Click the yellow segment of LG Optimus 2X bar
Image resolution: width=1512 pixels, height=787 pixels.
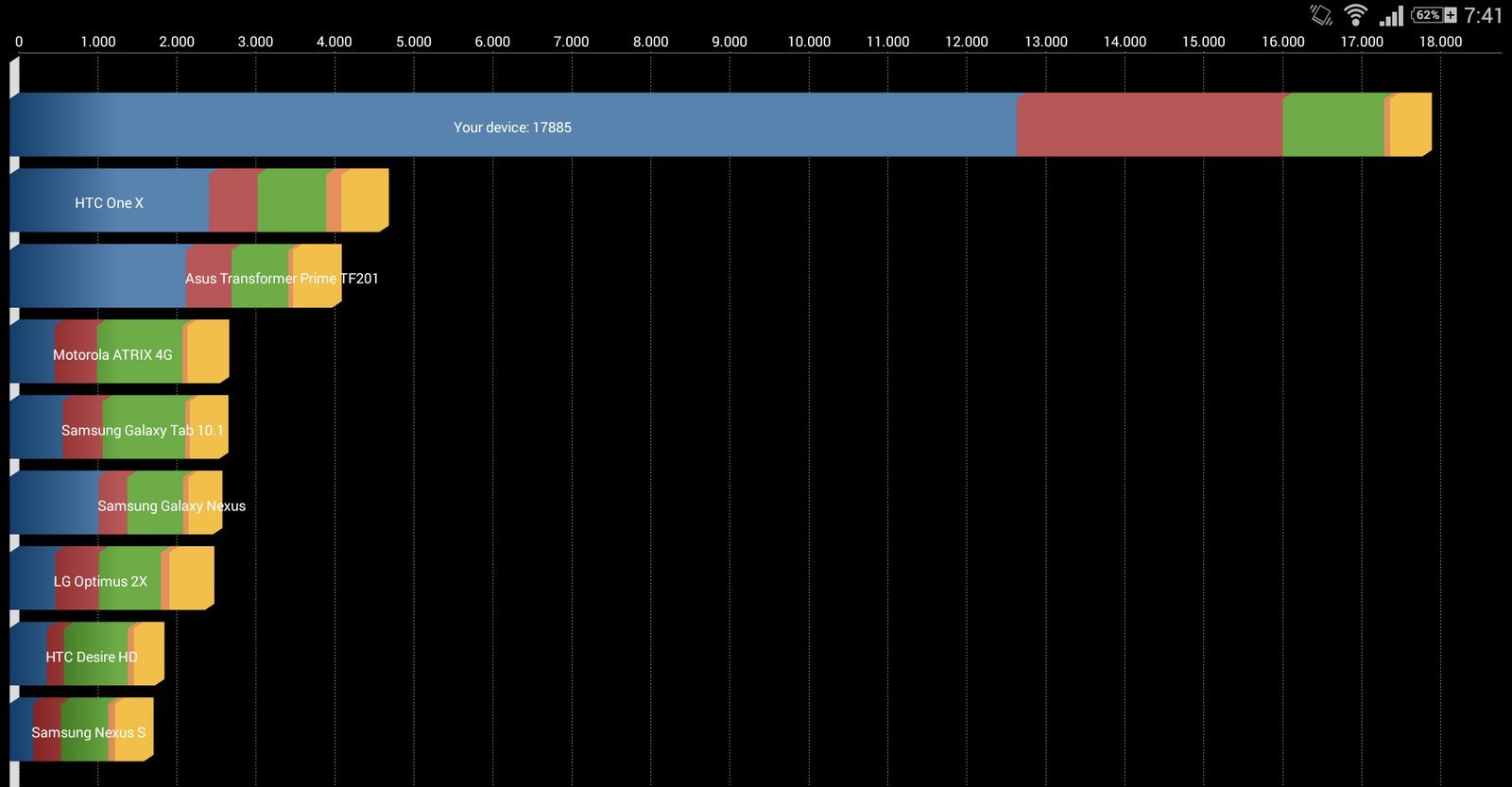click(191, 578)
